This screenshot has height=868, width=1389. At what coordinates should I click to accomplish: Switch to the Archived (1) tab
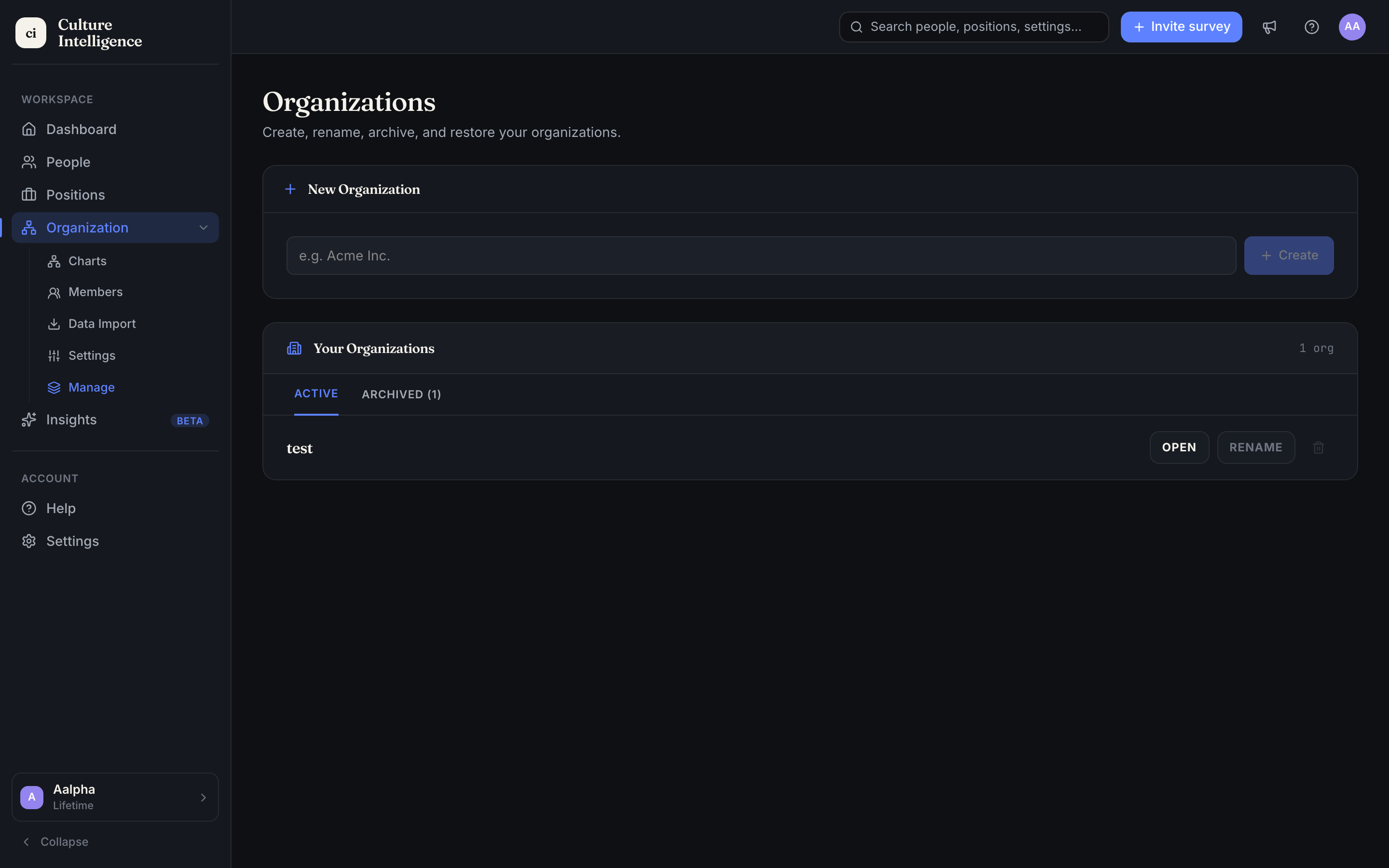pos(401,394)
